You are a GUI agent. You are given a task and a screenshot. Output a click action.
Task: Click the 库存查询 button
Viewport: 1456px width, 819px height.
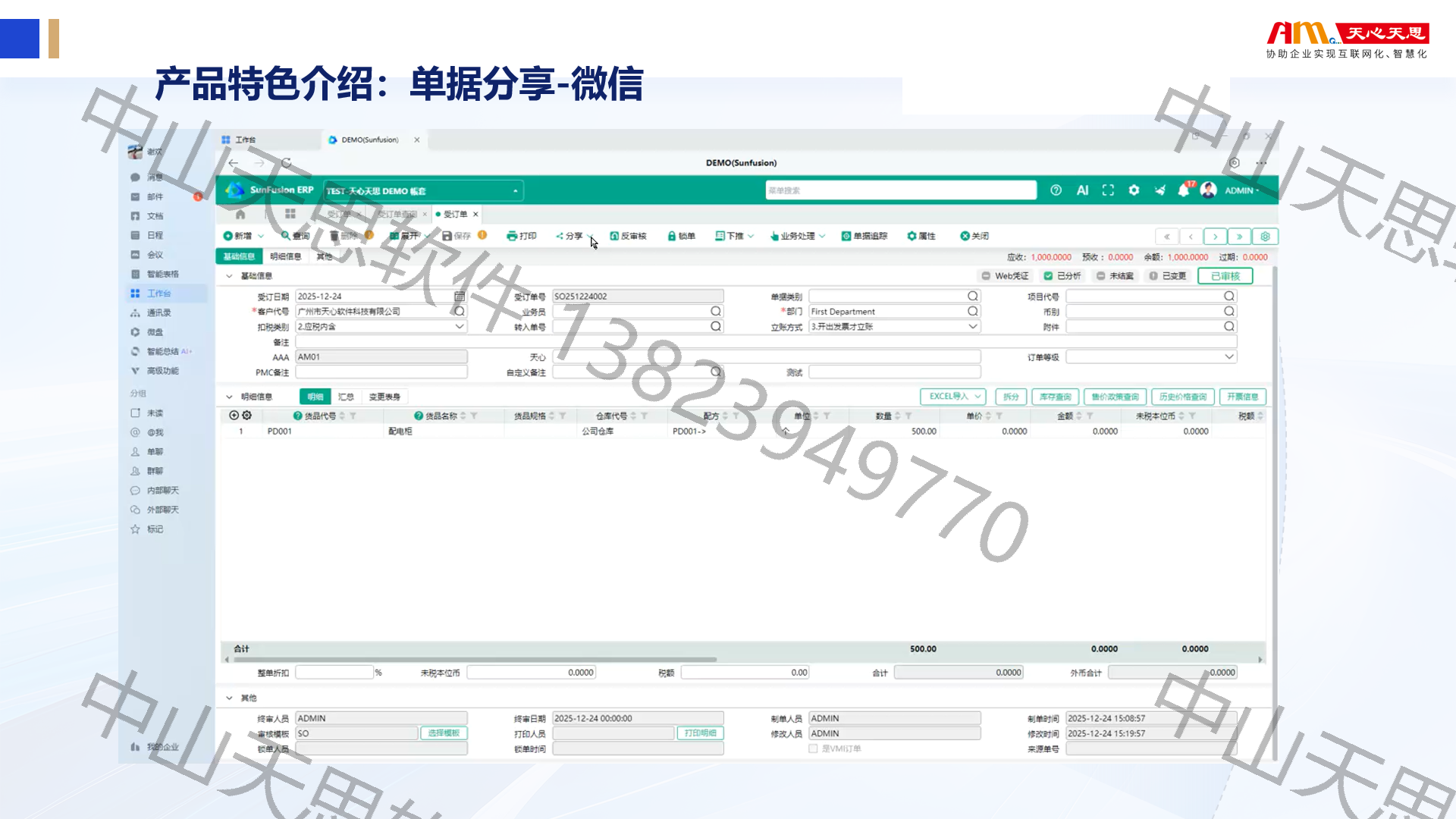[1055, 397]
